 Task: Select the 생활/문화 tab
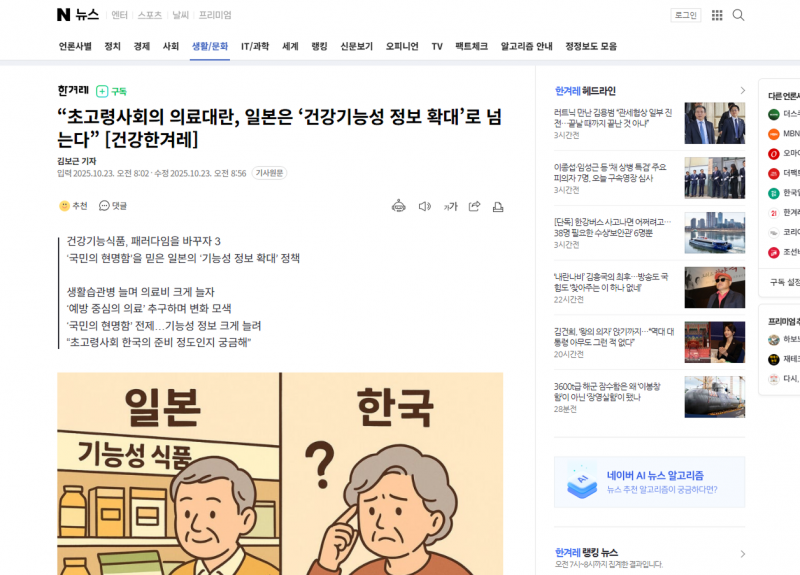(x=210, y=46)
